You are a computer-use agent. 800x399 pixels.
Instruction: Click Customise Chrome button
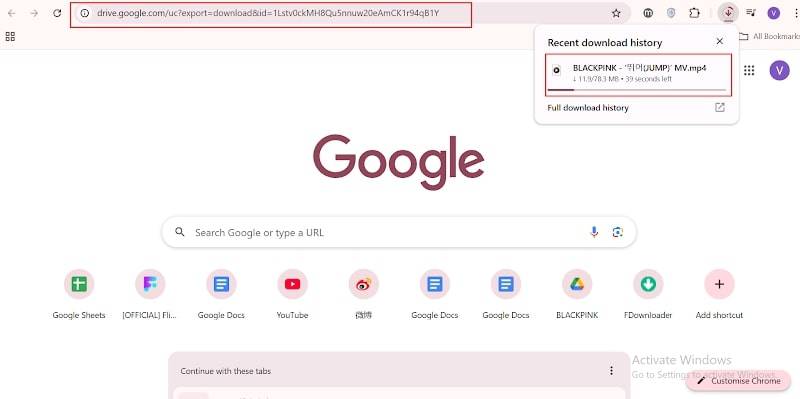click(x=738, y=381)
